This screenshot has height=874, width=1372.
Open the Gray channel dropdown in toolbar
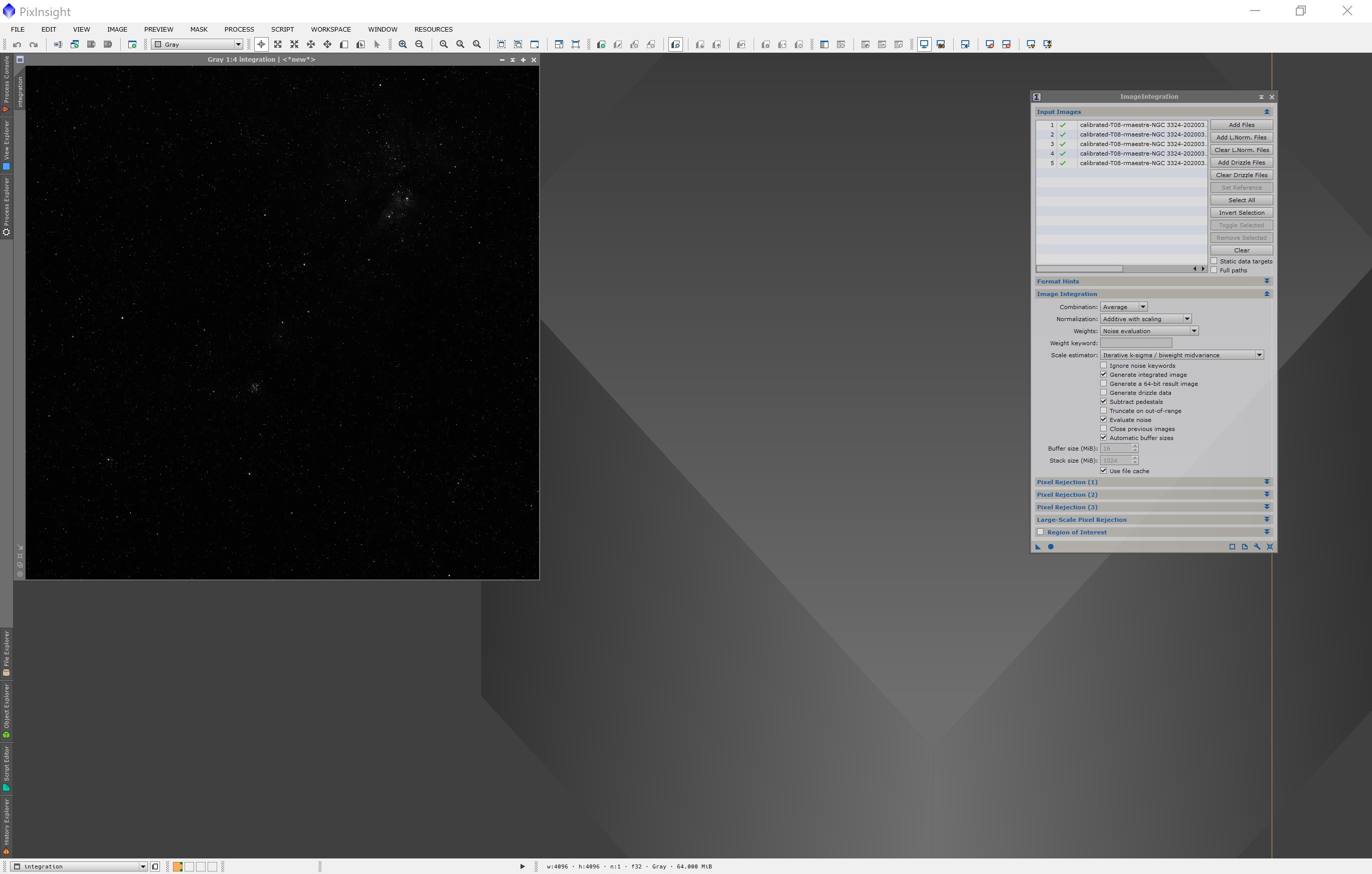pyautogui.click(x=197, y=45)
